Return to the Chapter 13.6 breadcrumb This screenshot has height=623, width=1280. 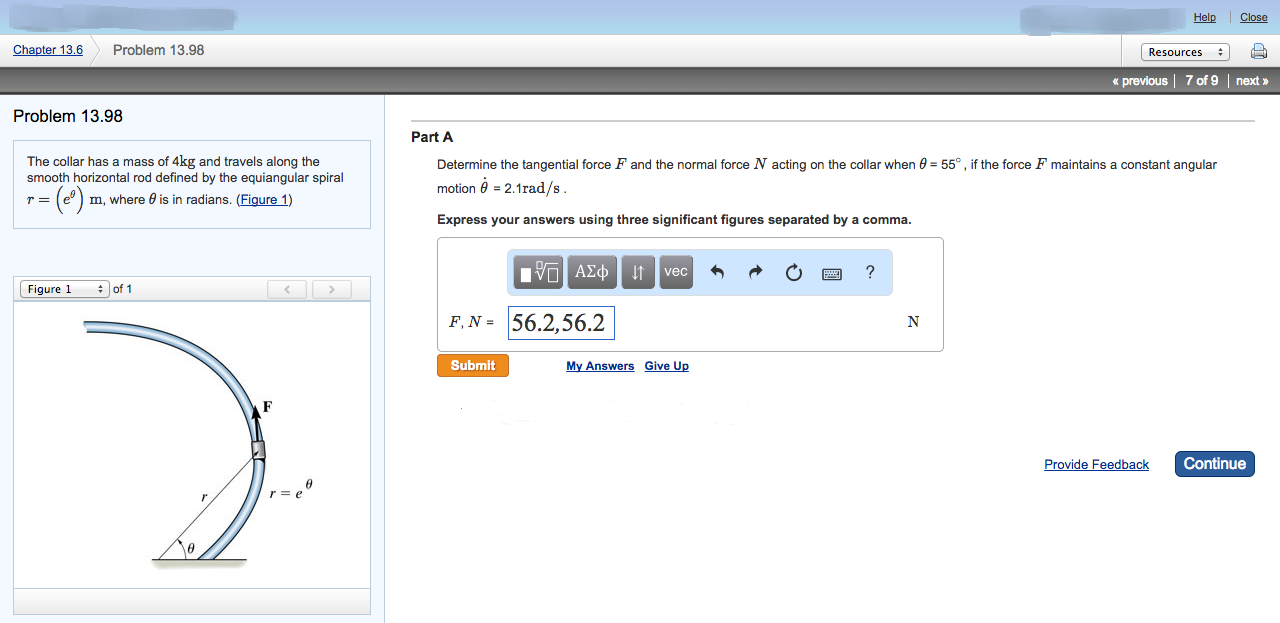tap(47, 49)
